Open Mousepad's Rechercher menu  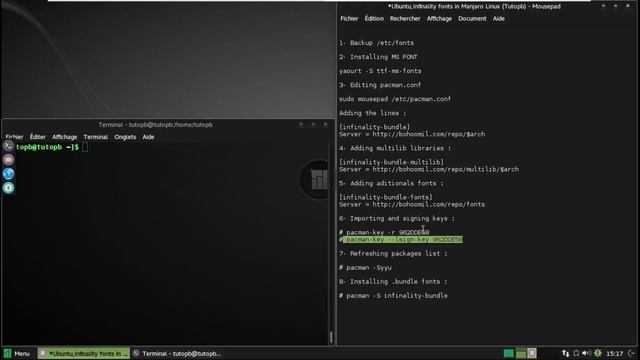tap(405, 19)
